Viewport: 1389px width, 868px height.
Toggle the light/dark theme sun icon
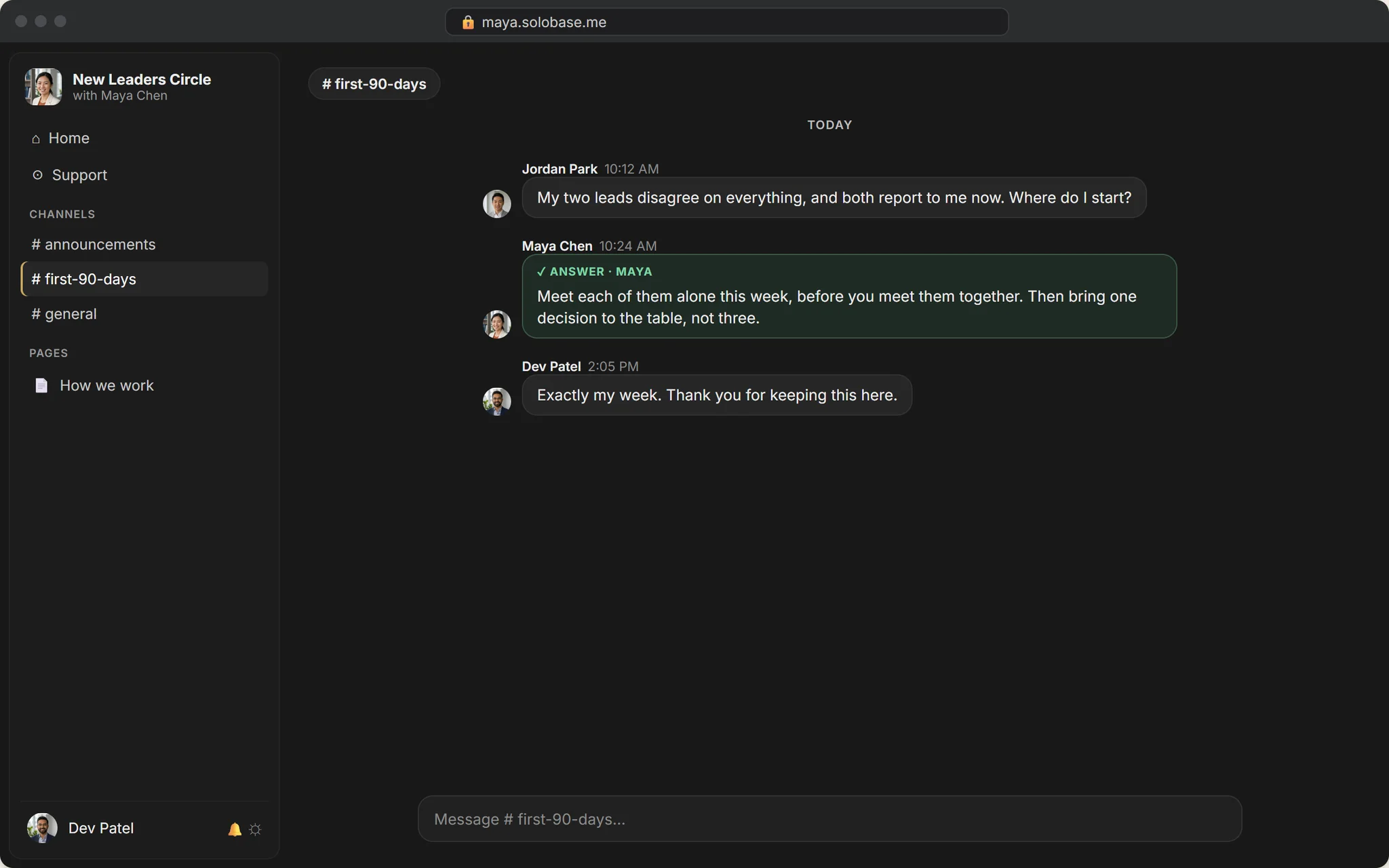[x=255, y=829]
